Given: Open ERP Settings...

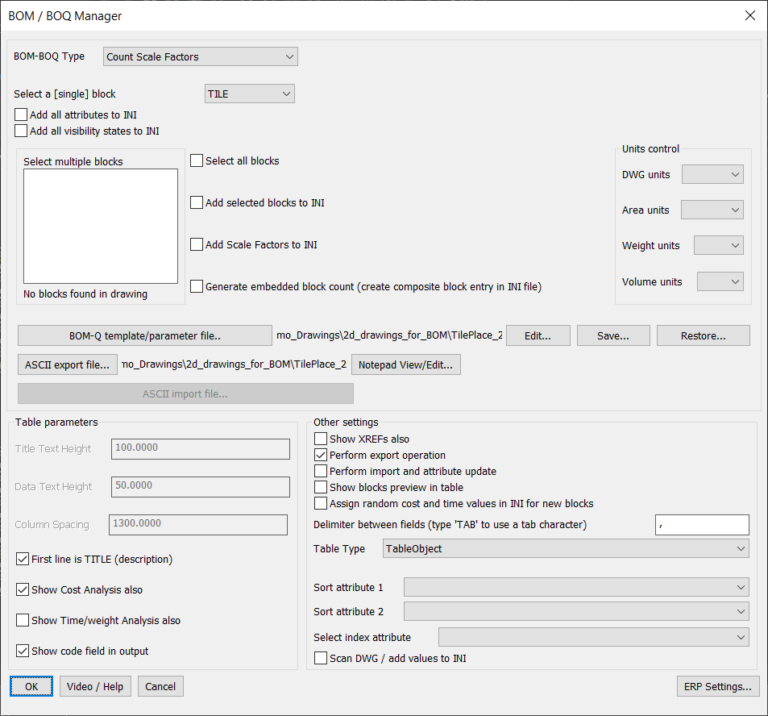Looking at the screenshot, I should click(718, 686).
